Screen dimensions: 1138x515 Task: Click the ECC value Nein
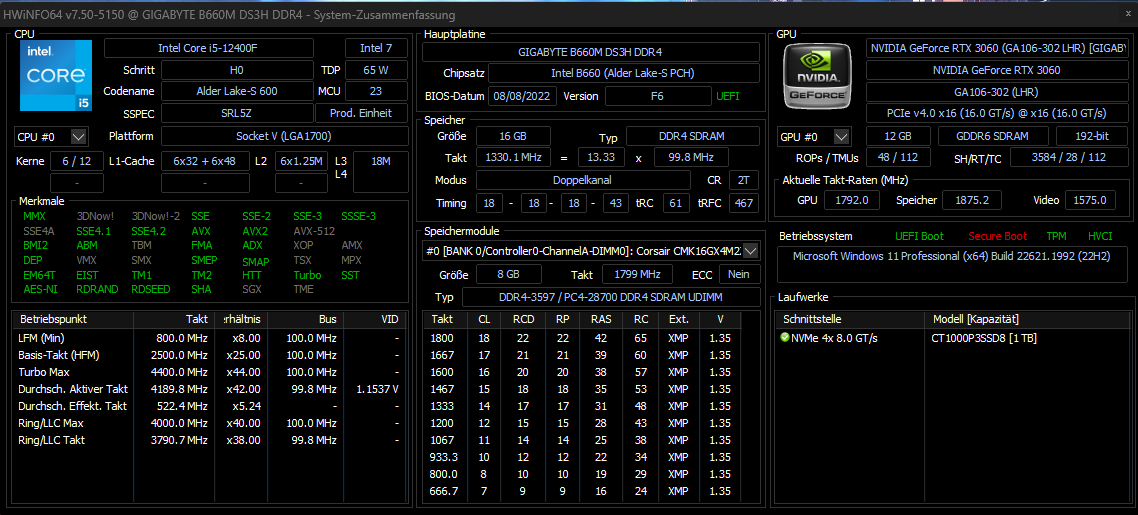click(x=739, y=274)
